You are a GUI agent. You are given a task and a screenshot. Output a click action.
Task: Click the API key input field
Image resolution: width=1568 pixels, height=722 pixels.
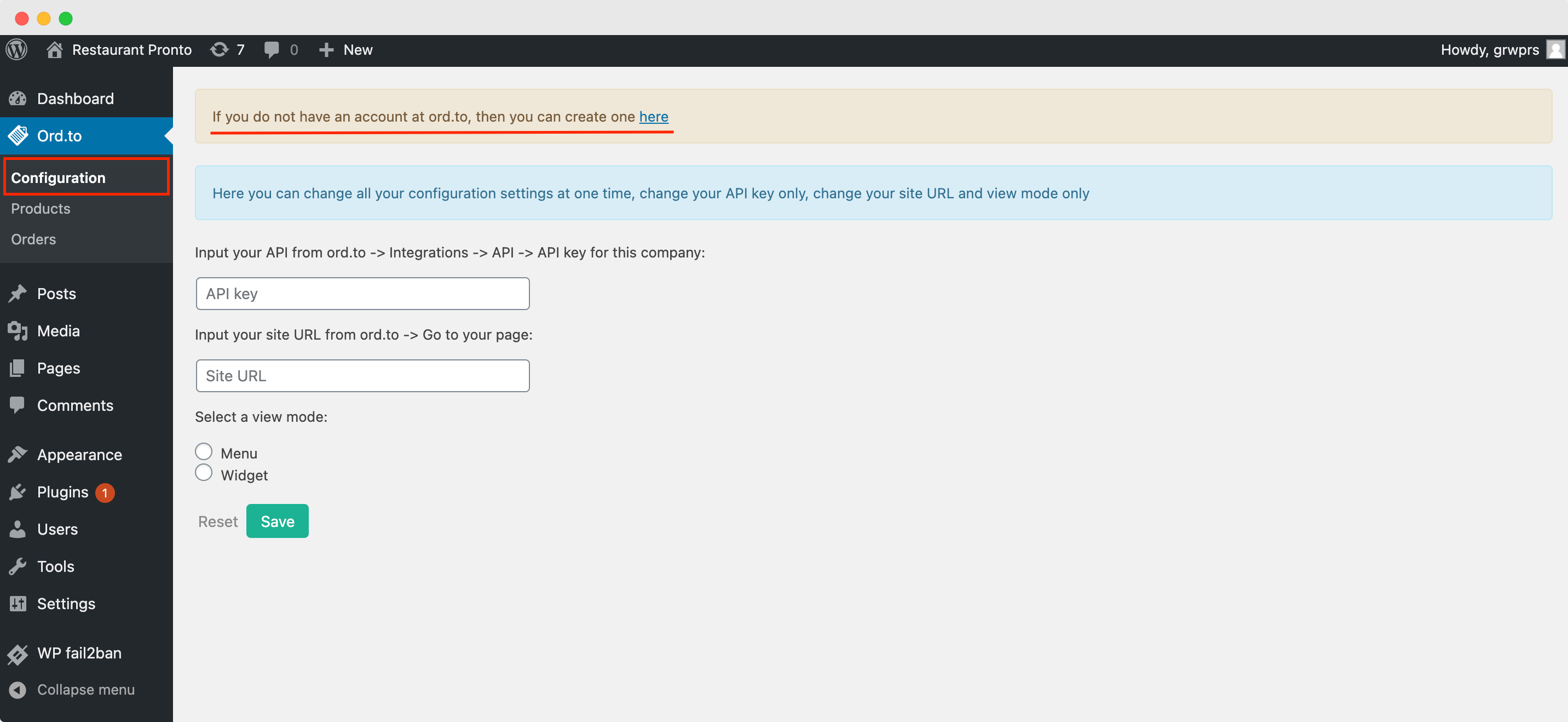click(362, 293)
